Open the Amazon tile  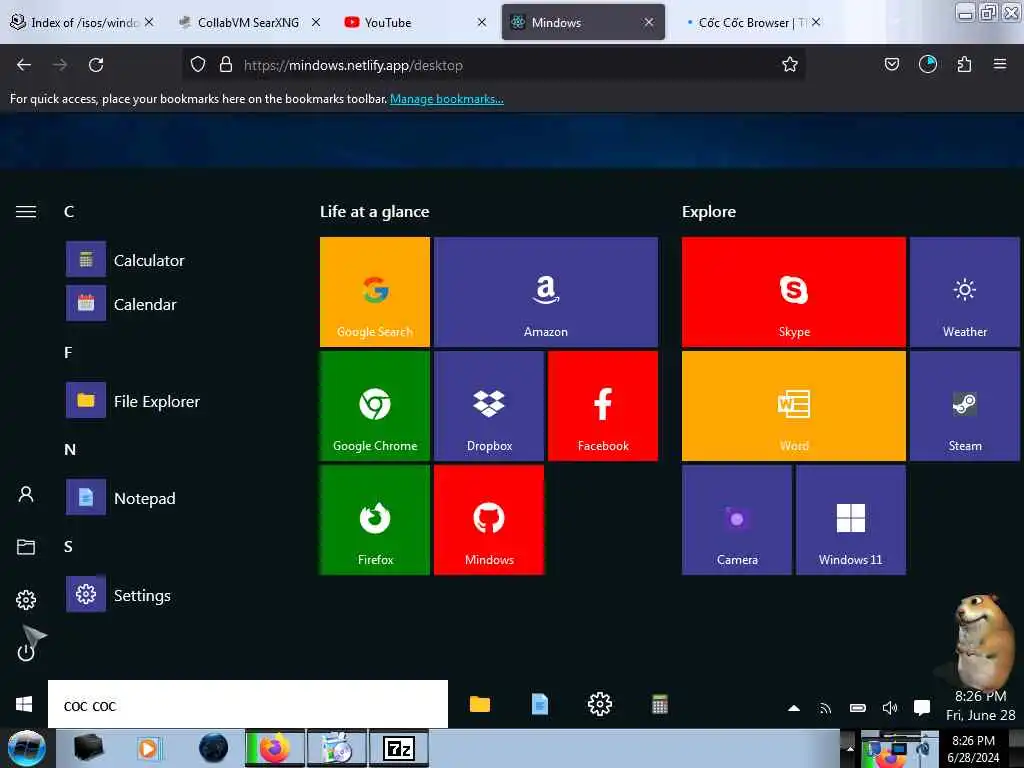(x=546, y=291)
